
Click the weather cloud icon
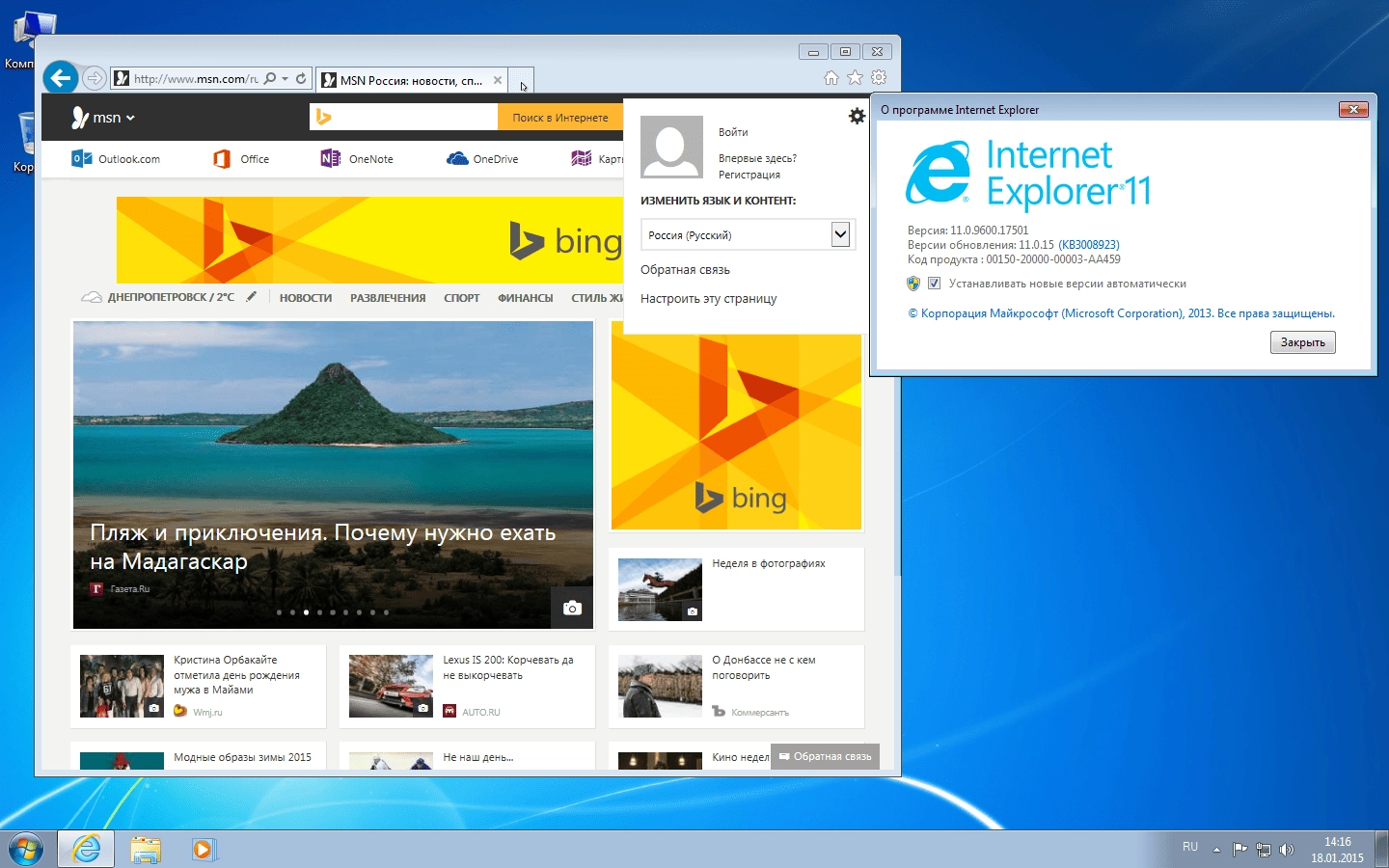coord(92,297)
